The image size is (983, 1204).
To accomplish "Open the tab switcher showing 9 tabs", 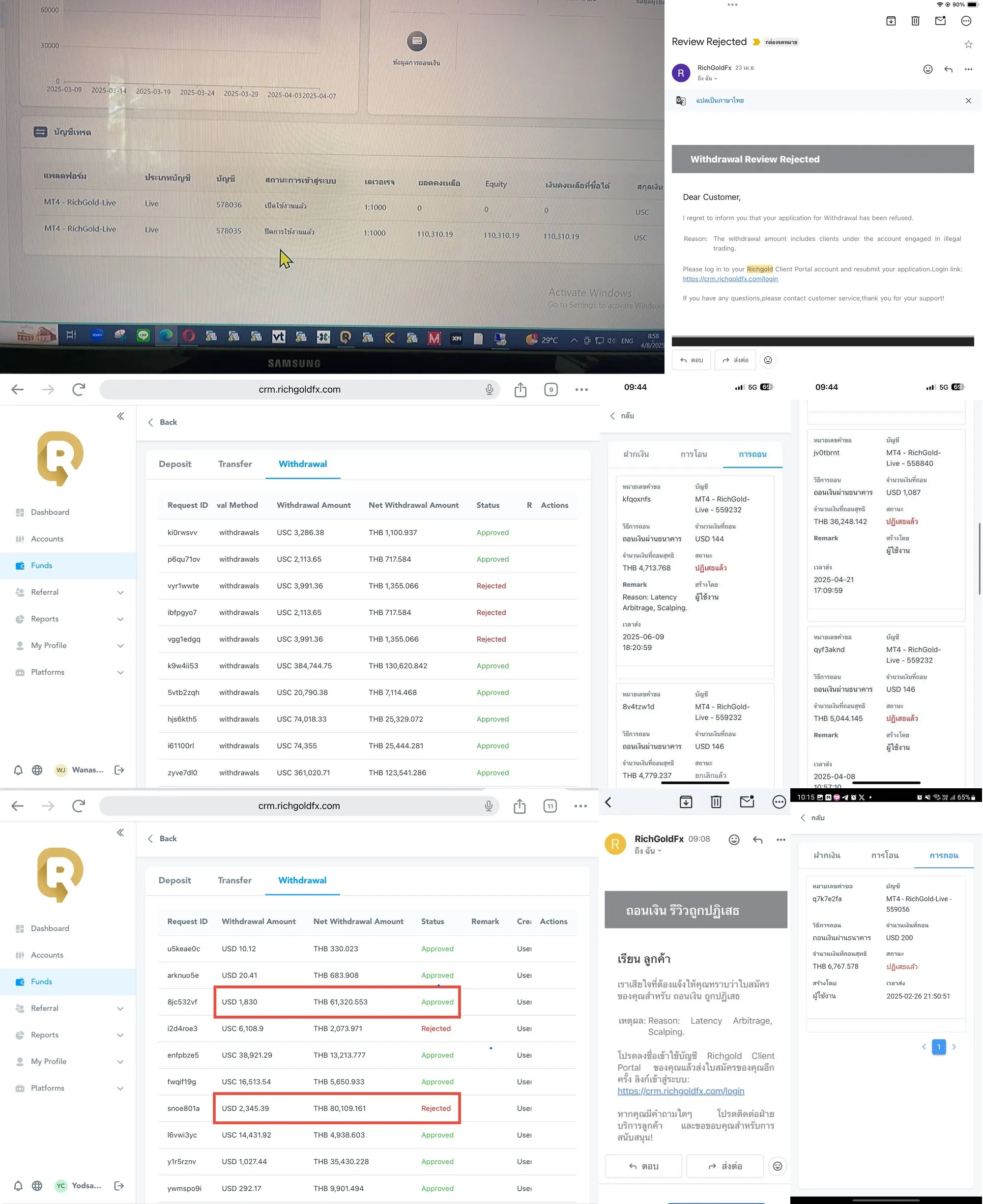I will [551, 389].
